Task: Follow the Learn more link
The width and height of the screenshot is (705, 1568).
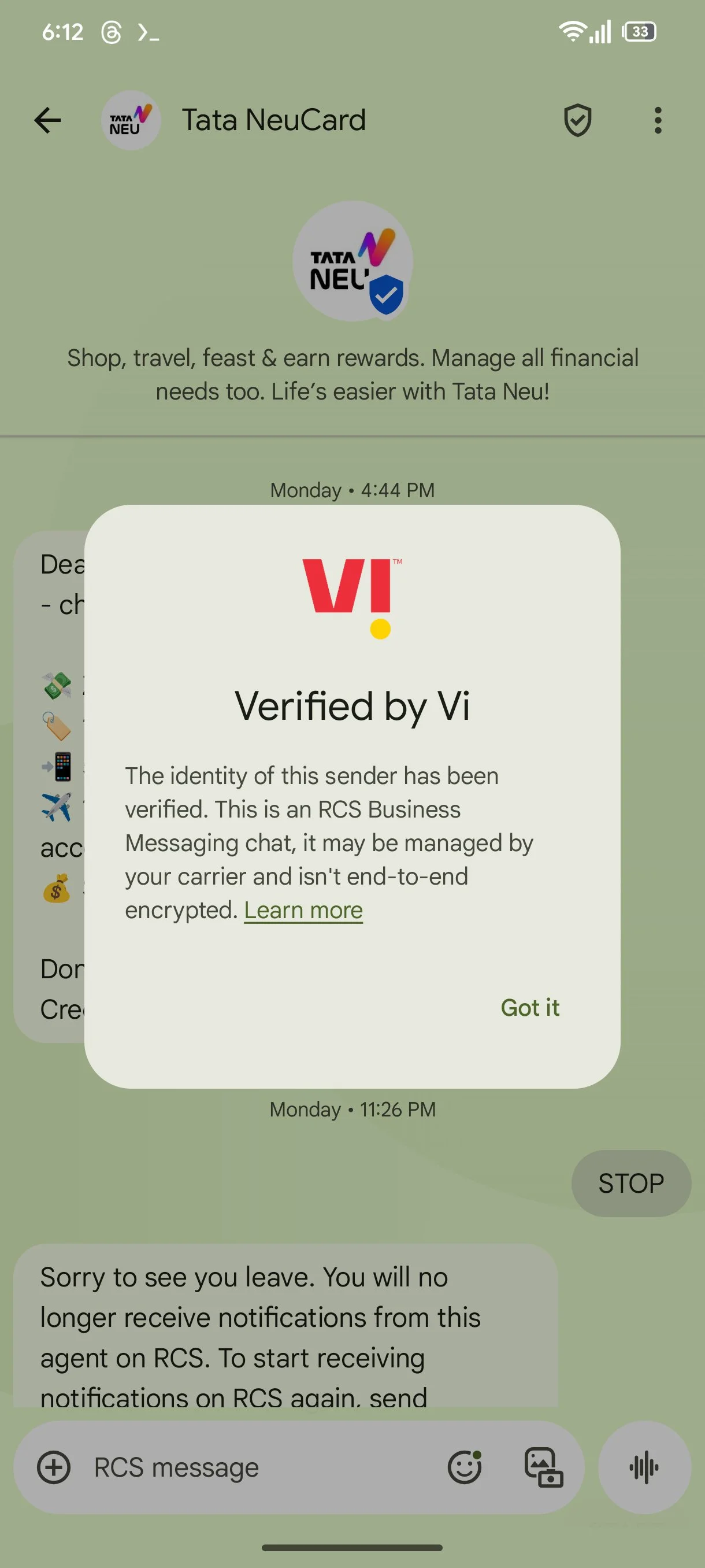Action: point(303,910)
